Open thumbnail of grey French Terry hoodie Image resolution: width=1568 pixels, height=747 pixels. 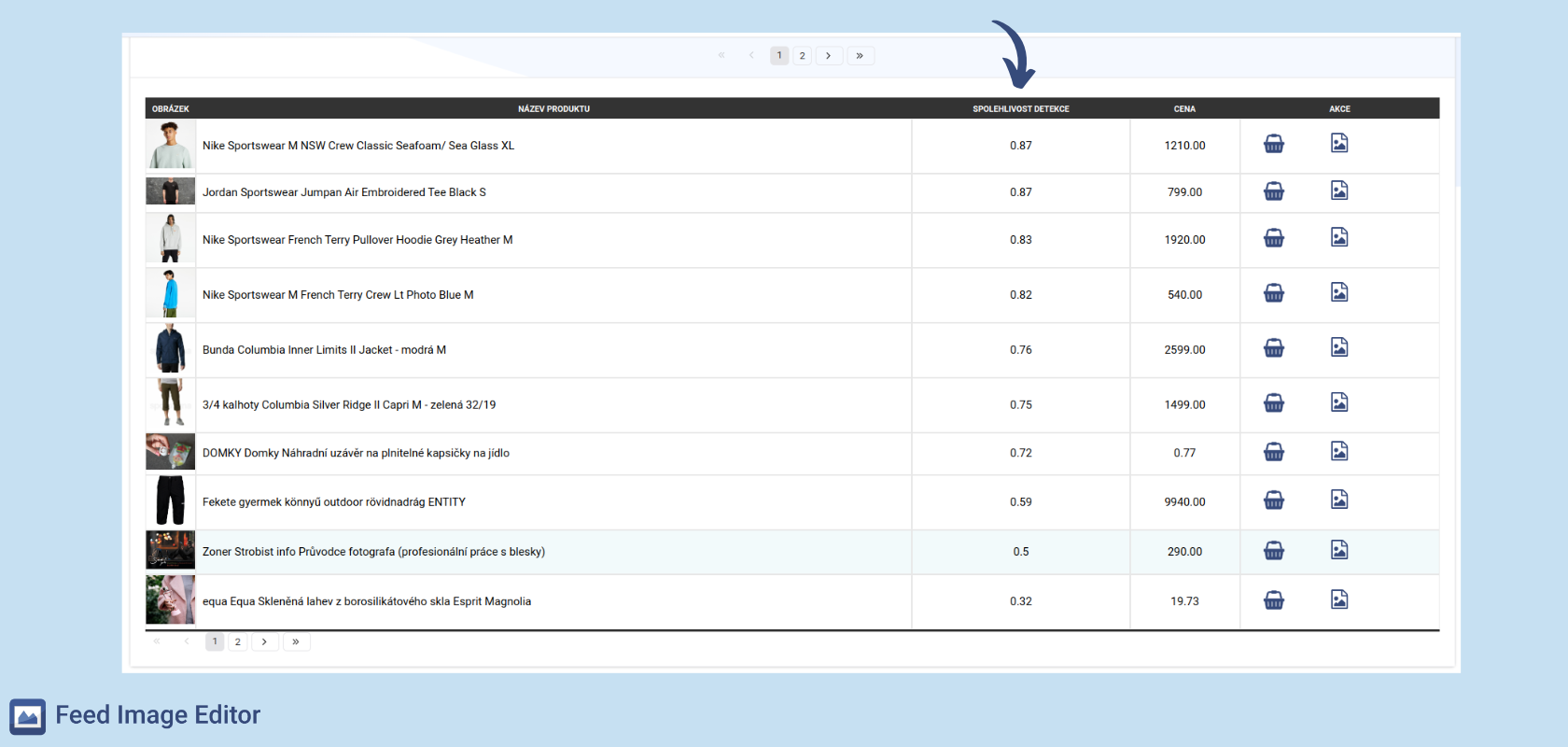(170, 239)
